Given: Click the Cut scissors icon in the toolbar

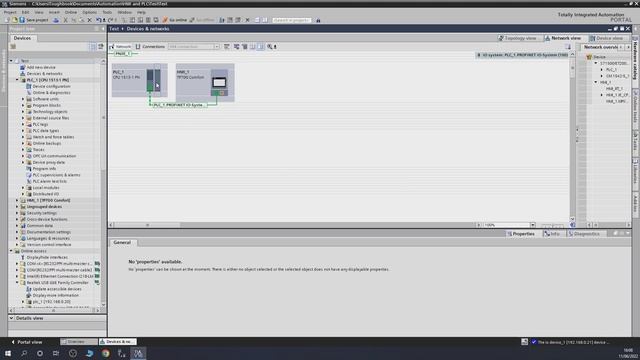Looking at the screenshot, I should pyautogui.click(x=65, y=20).
